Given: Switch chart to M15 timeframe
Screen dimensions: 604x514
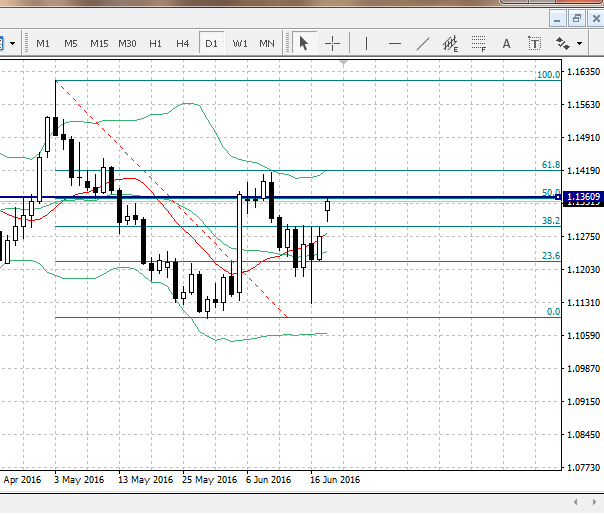Looking at the screenshot, I should (x=99, y=44).
